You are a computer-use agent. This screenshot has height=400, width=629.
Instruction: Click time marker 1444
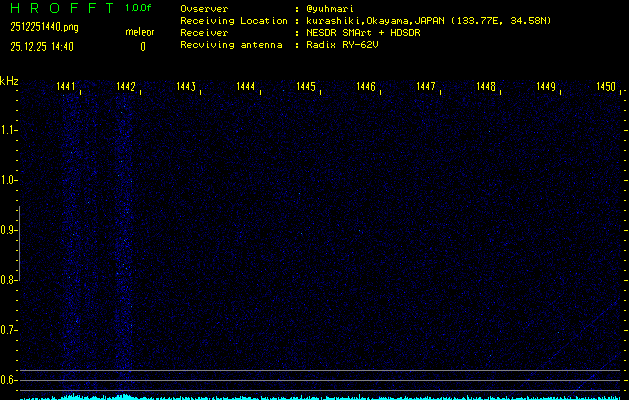coord(246,86)
